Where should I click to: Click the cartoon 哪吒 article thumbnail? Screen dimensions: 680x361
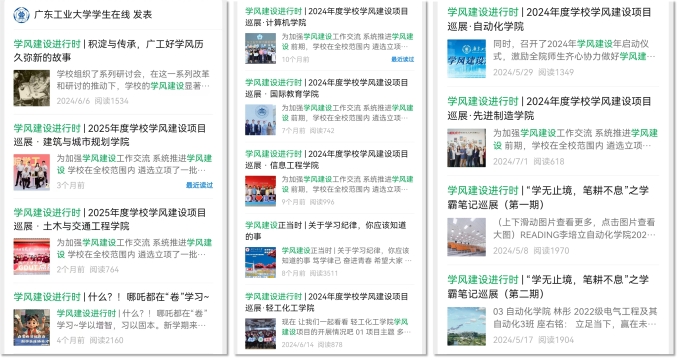pyautogui.click(x=32, y=327)
